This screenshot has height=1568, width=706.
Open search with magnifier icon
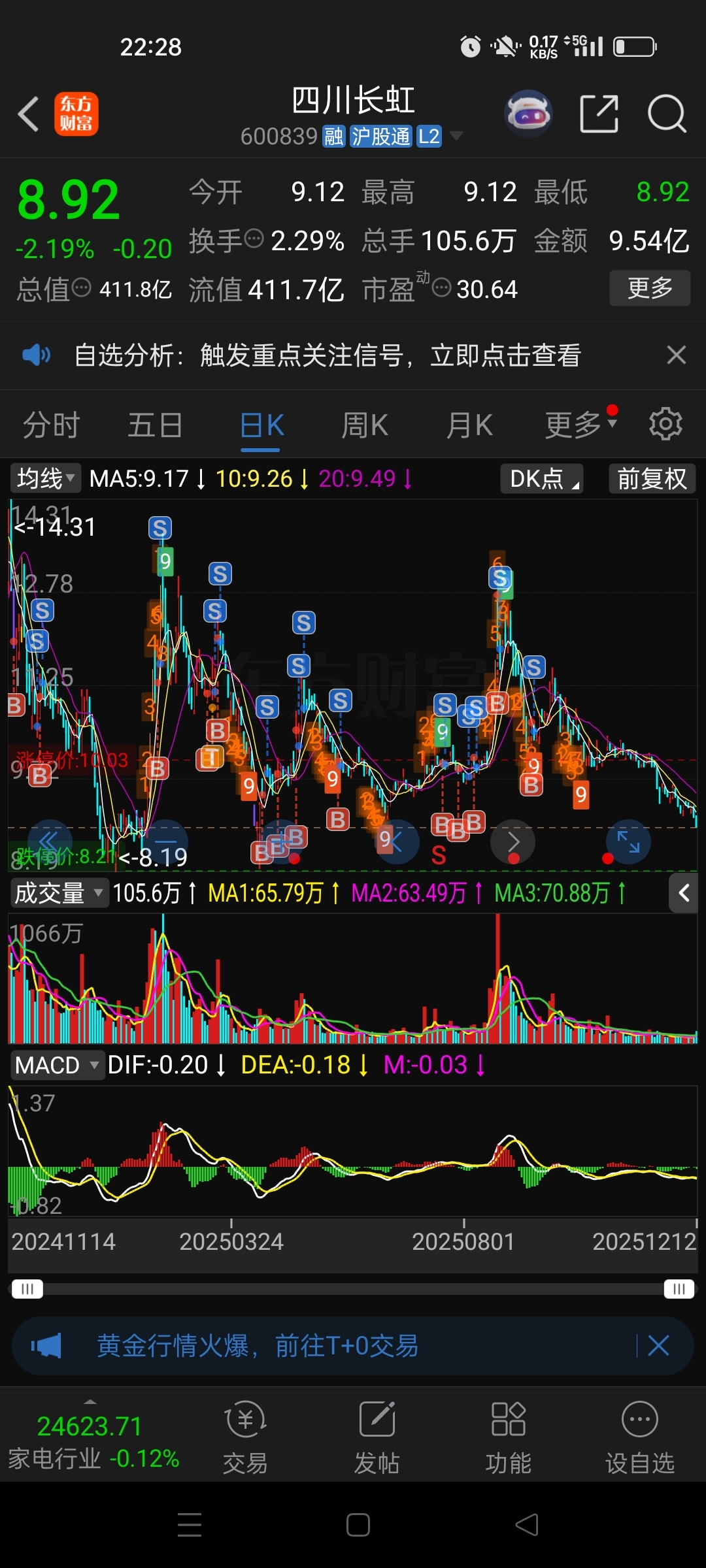pos(667,114)
